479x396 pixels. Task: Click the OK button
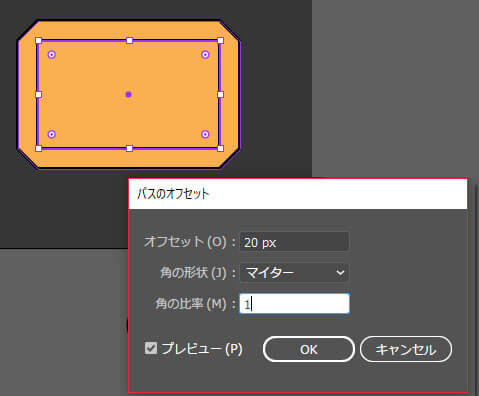click(x=309, y=349)
